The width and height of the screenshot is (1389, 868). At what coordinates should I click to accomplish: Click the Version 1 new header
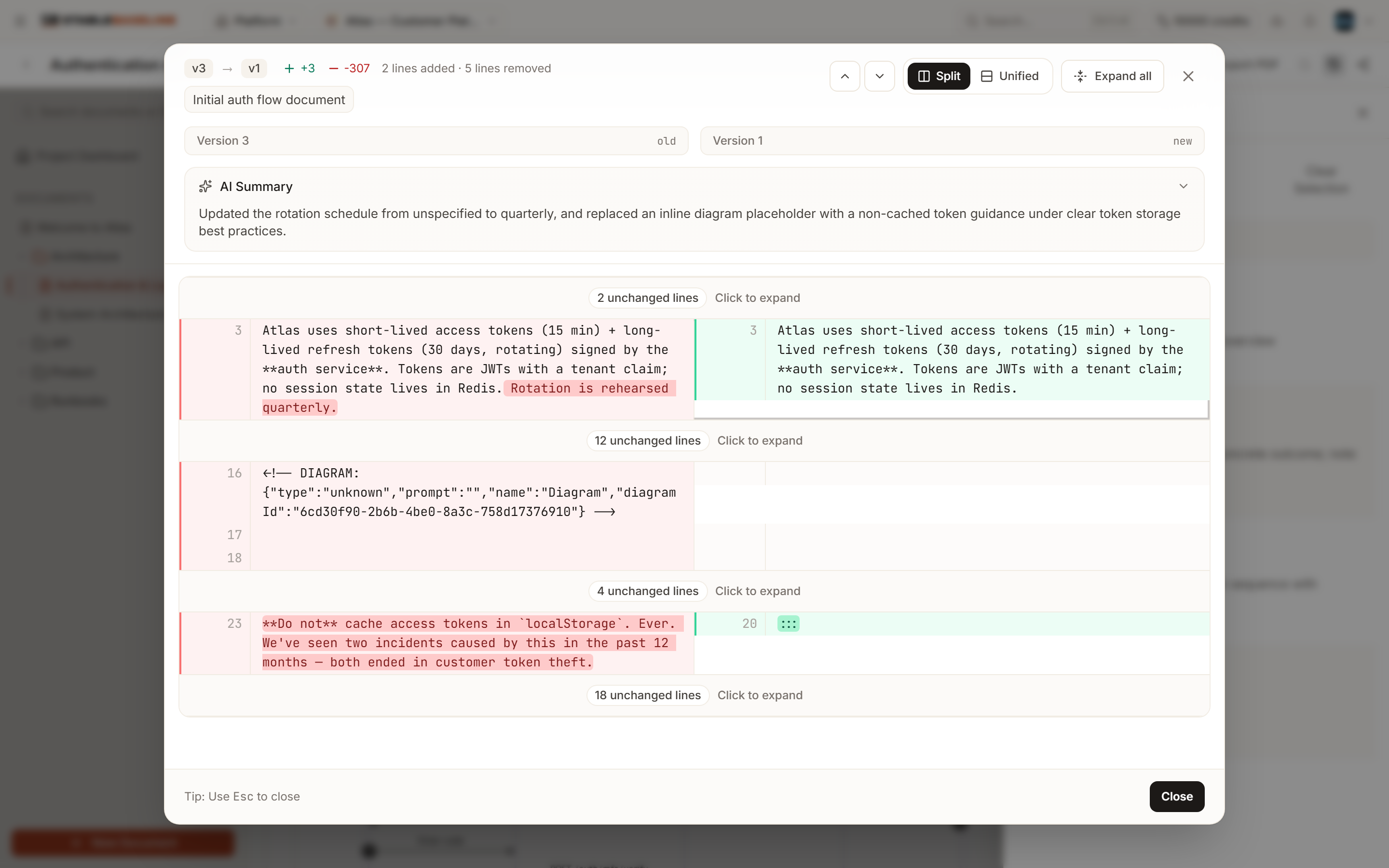(x=952, y=141)
